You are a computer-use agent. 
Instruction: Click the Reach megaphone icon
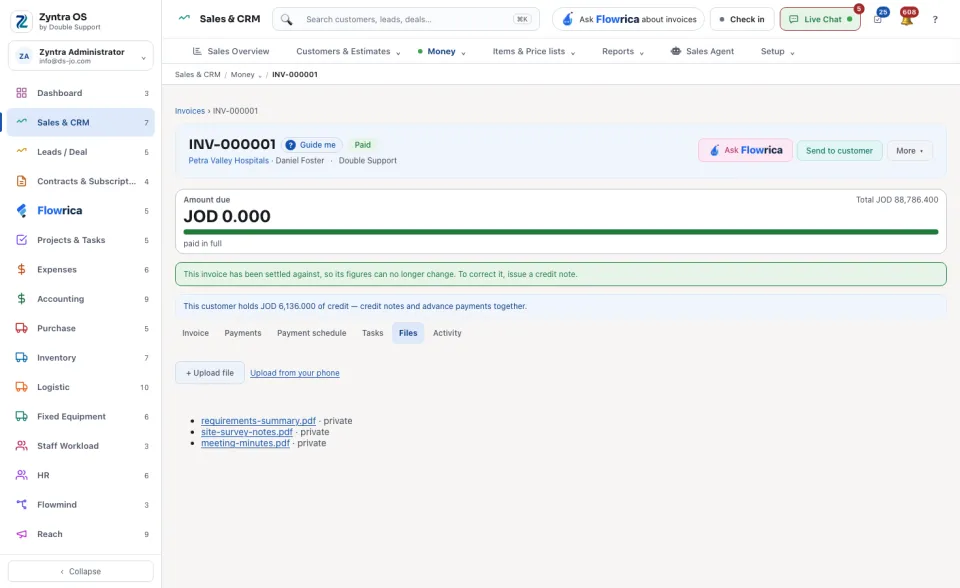pyautogui.click(x=21, y=534)
